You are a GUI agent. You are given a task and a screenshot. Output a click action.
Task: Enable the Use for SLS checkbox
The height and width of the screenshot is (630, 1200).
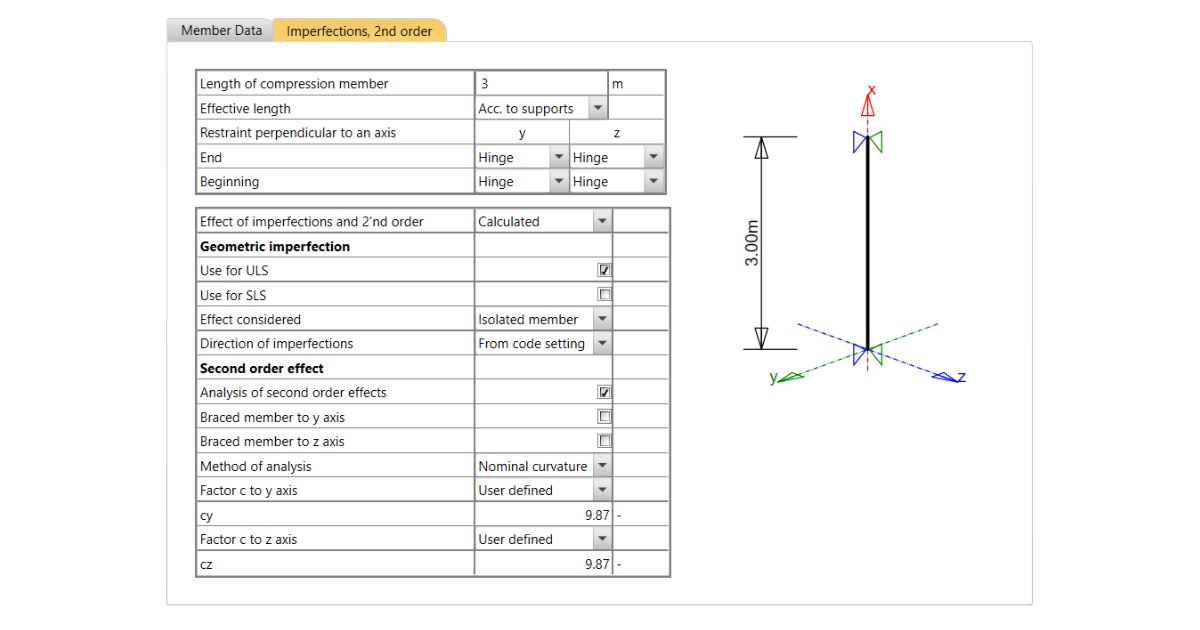604,294
